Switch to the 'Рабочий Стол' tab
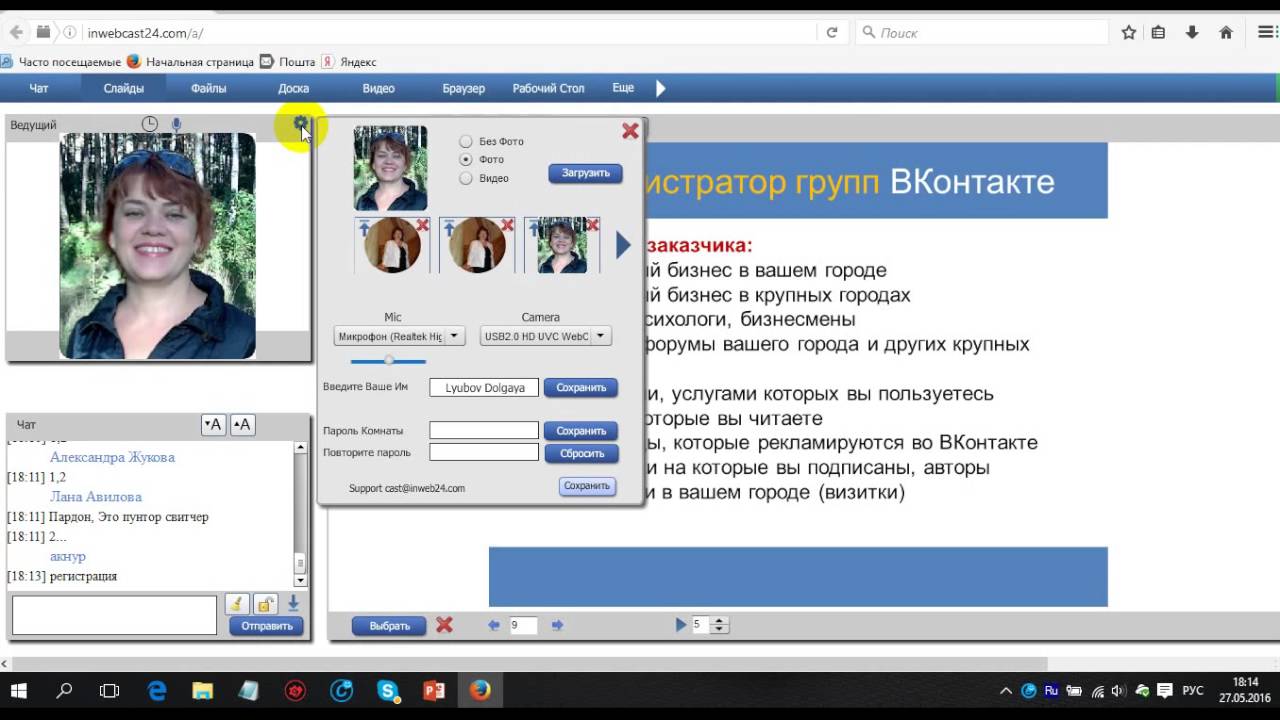Image resolution: width=1280 pixels, height=720 pixels. click(x=549, y=88)
